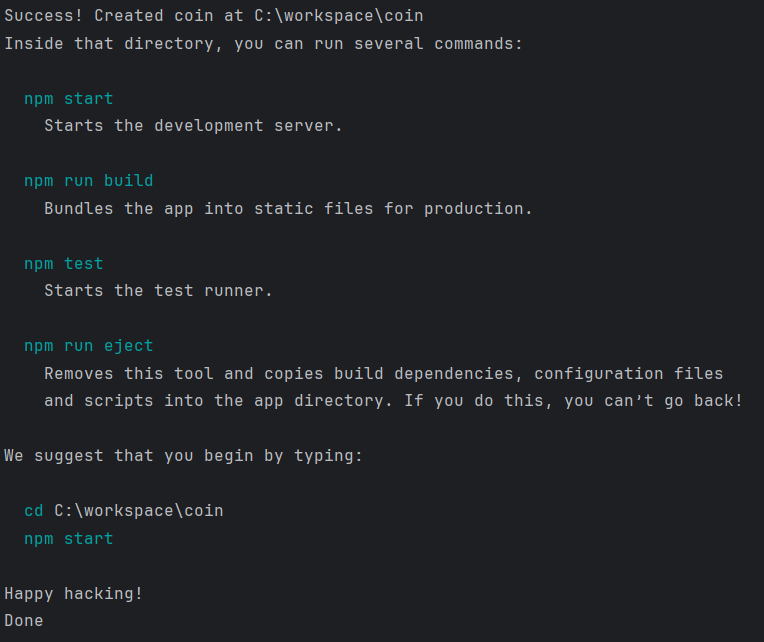The height and width of the screenshot is (642, 764).
Task: Click the 'Done' line at the bottom
Action: (x=24, y=621)
